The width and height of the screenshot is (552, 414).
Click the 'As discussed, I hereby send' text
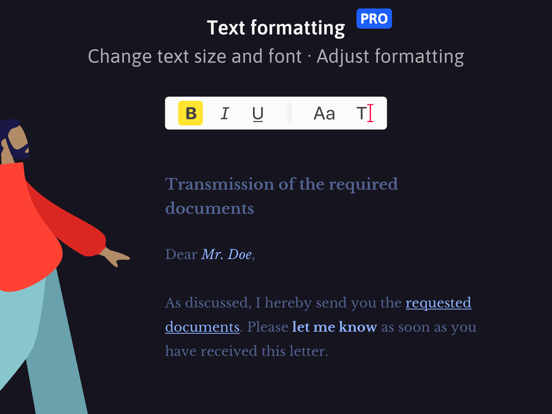pyautogui.click(x=256, y=303)
